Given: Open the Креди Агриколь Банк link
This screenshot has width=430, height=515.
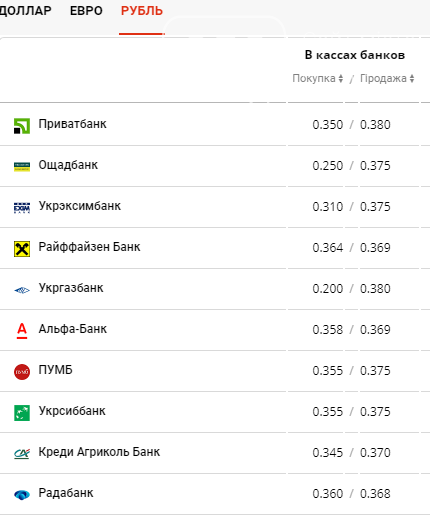Looking at the screenshot, I should click(x=99, y=452).
